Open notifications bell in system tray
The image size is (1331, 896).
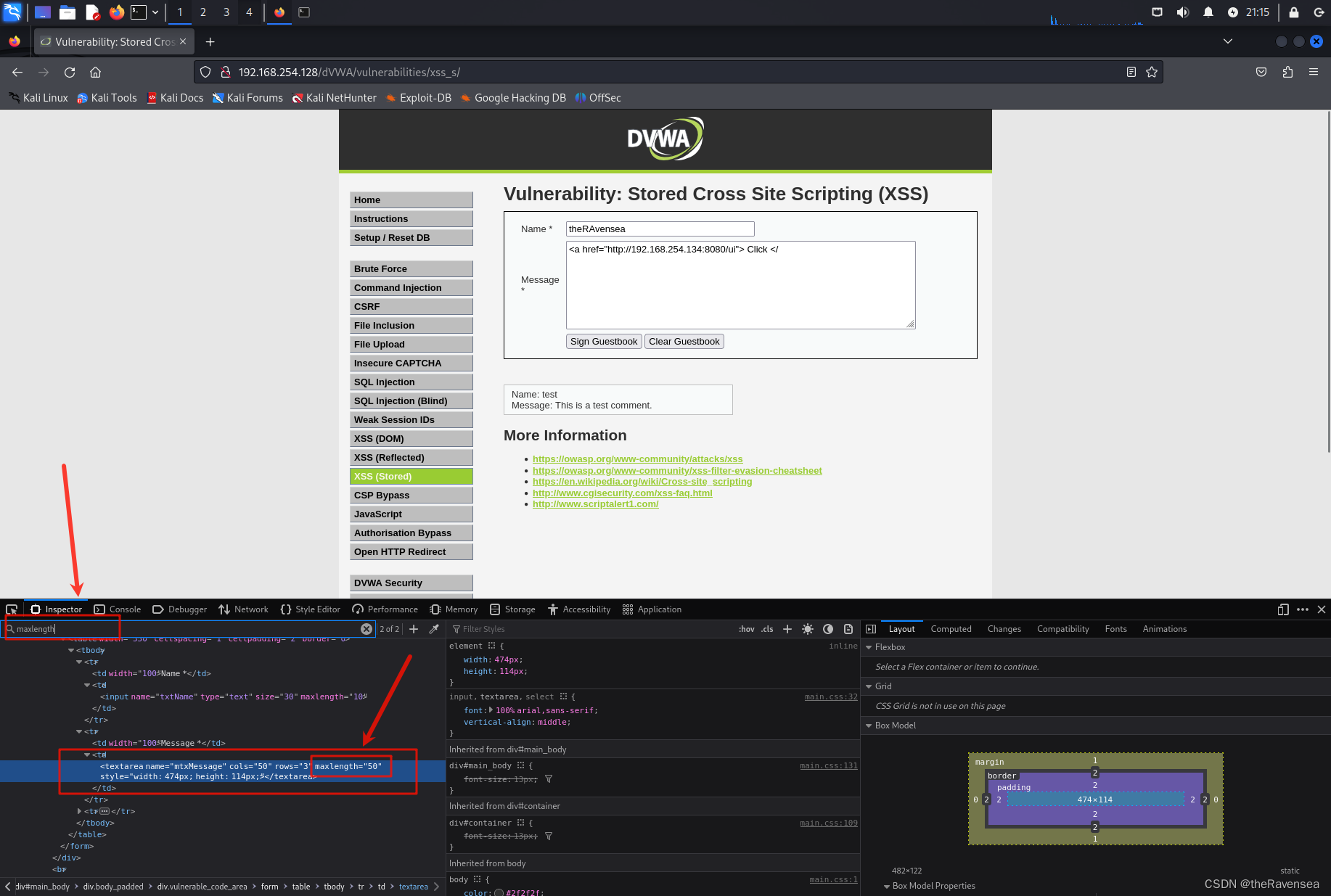(1208, 12)
